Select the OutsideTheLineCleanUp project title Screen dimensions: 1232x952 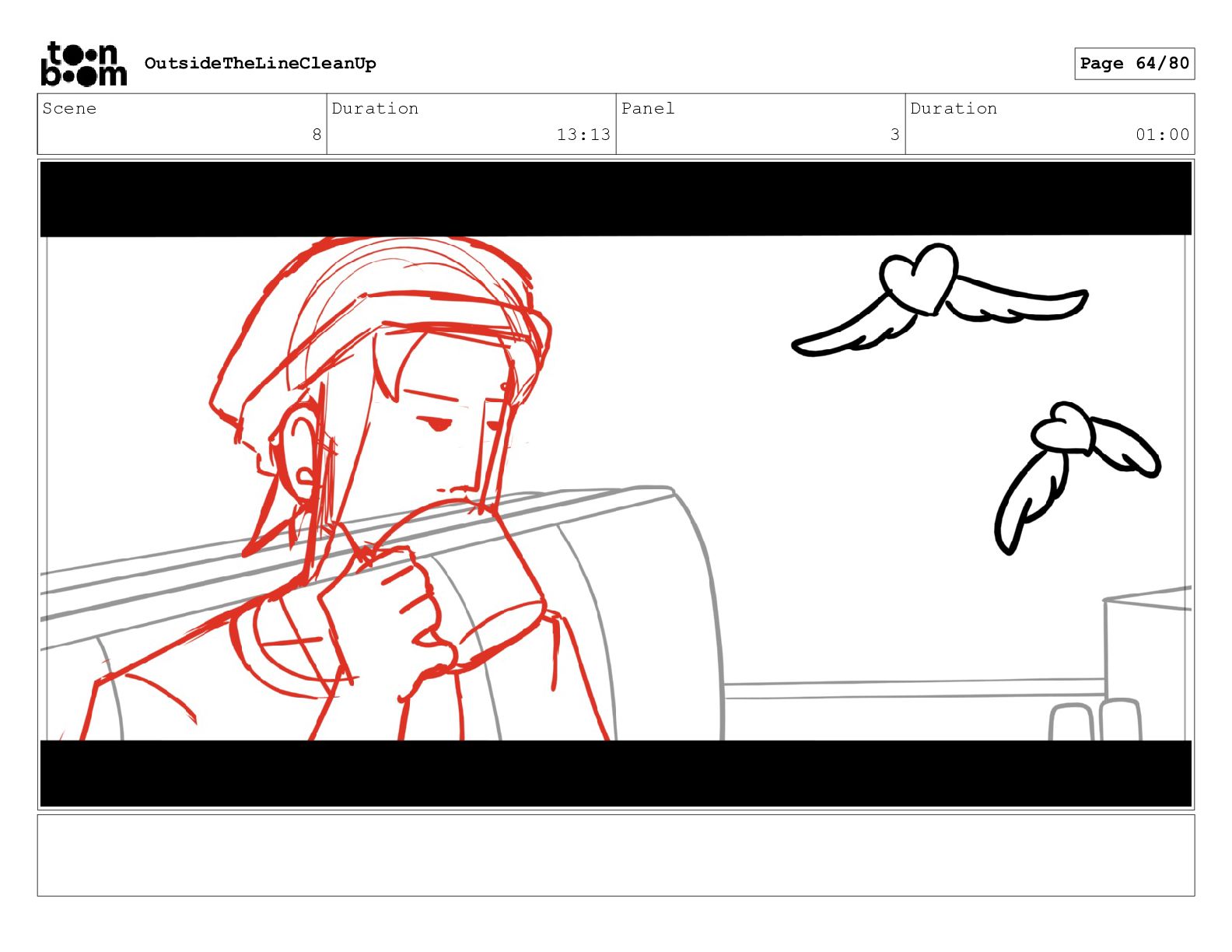click(260, 63)
